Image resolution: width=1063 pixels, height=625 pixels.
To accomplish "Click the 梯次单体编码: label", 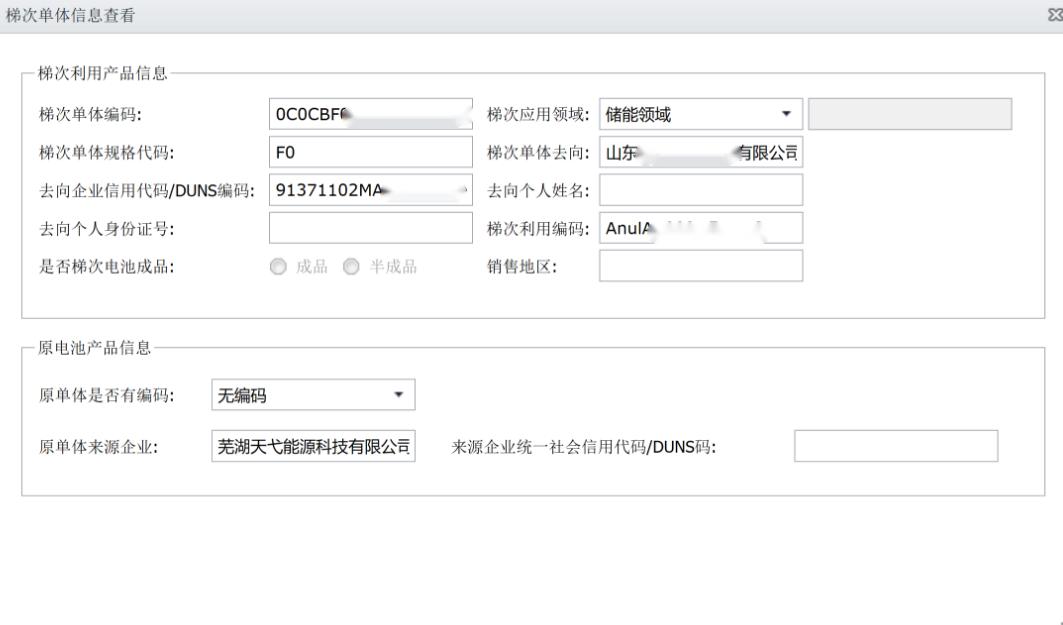I will pos(90,115).
